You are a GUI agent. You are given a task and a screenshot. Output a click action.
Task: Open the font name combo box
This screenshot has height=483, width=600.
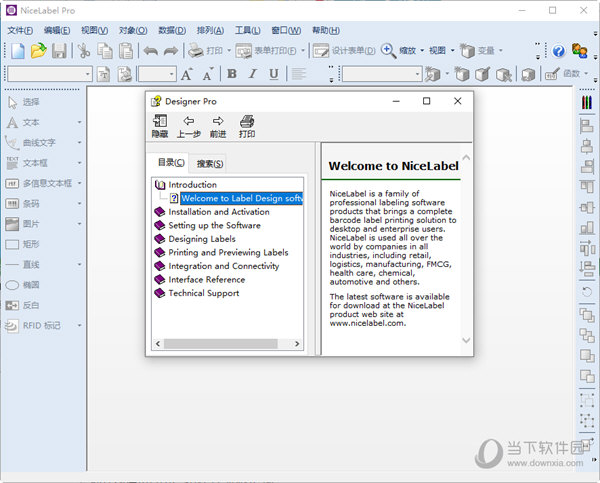pos(50,74)
